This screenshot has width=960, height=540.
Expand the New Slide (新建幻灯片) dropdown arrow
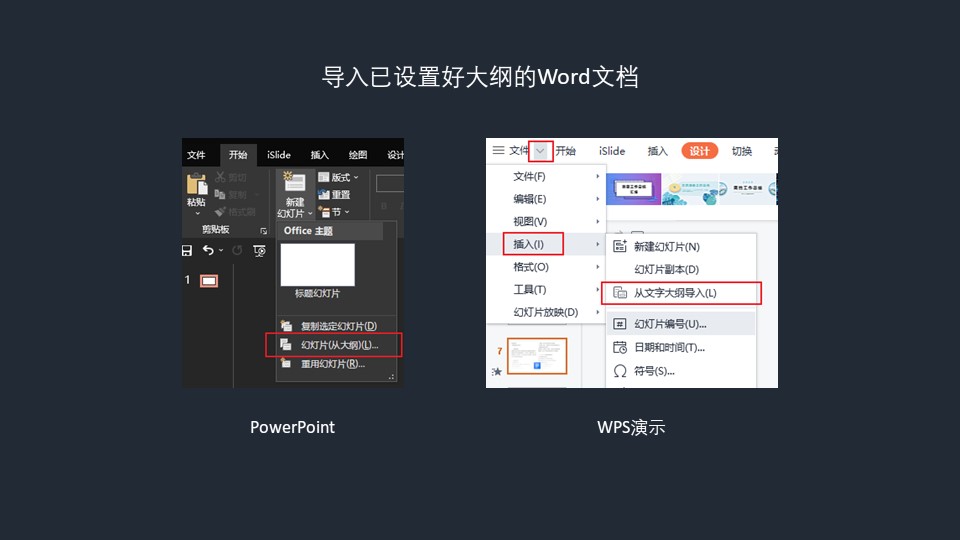(310, 213)
